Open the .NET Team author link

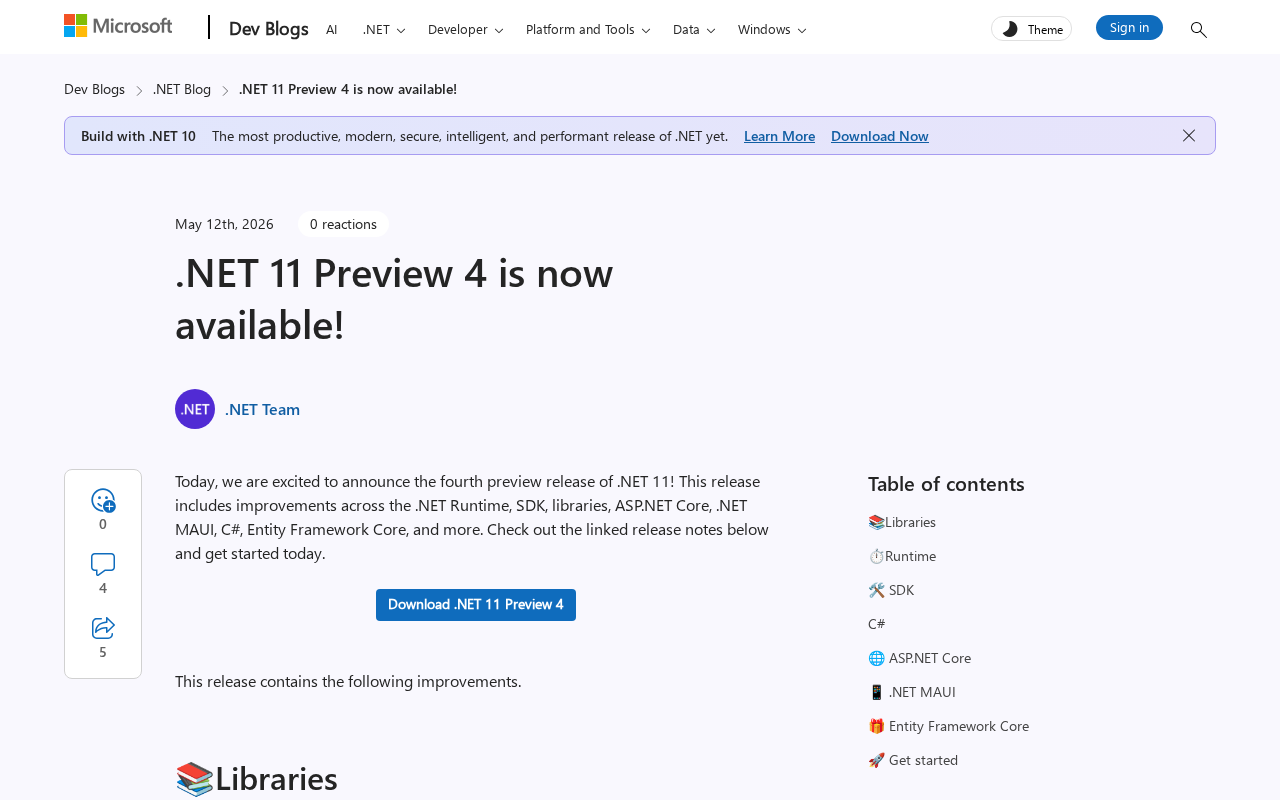[x=262, y=409]
